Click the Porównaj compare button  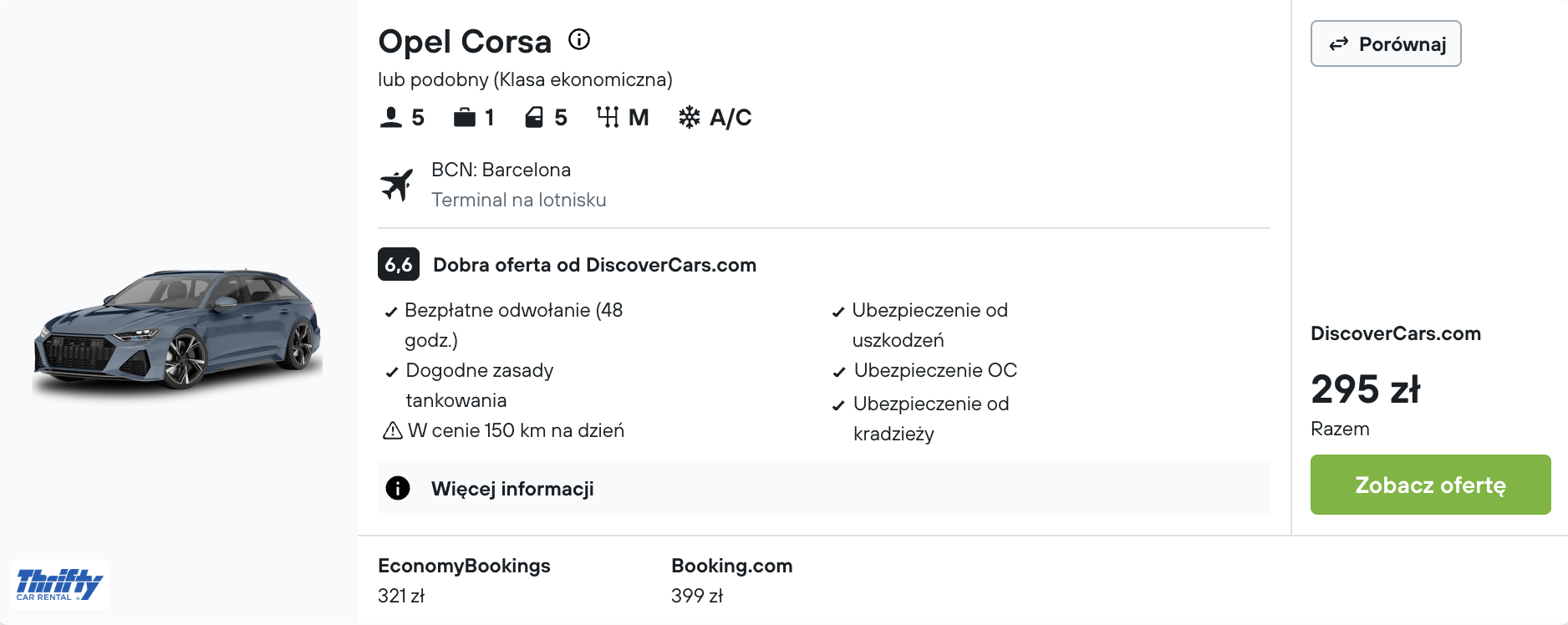pyautogui.click(x=1386, y=43)
